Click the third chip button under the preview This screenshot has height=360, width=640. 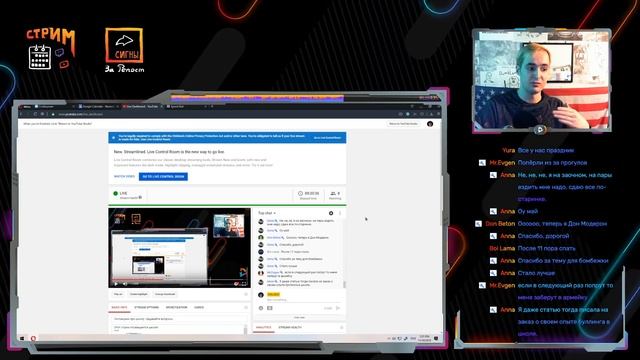[x=165, y=294]
